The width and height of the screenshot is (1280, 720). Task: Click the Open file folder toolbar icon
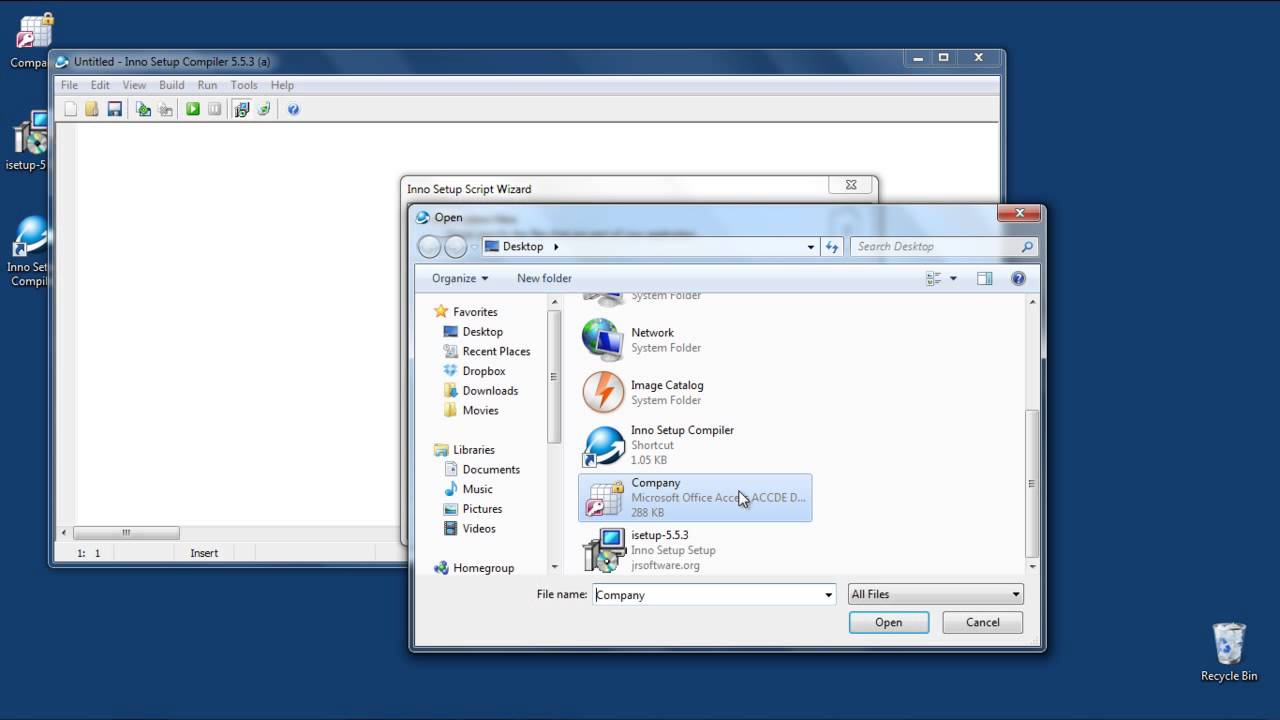pos(91,109)
